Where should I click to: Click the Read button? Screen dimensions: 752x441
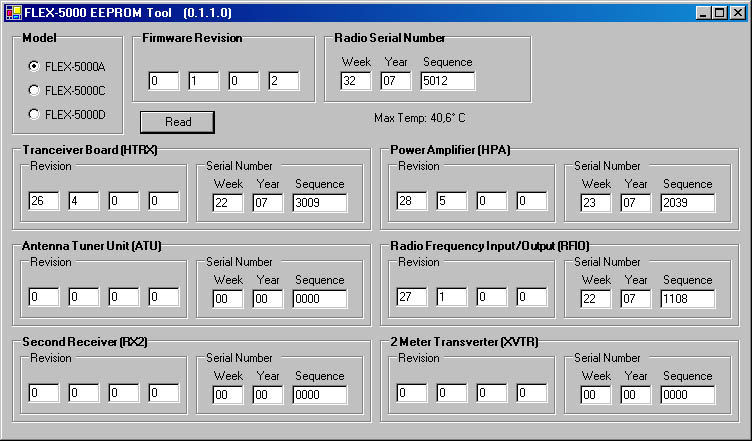point(177,122)
